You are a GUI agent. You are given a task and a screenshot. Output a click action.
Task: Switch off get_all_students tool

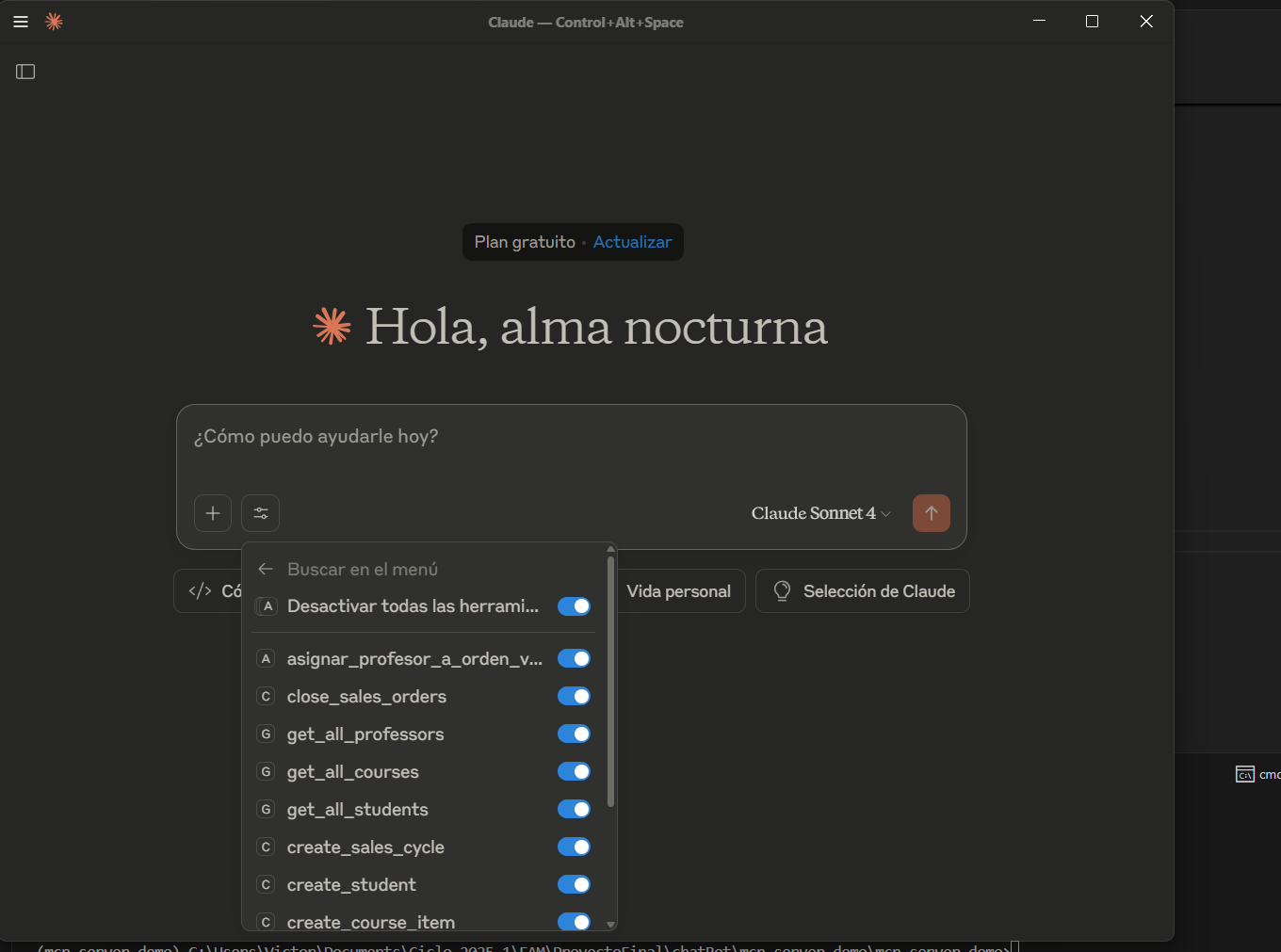574,810
